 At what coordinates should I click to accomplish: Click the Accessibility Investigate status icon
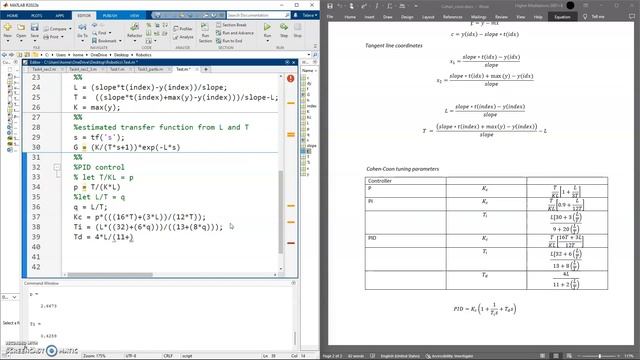point(428,356)
